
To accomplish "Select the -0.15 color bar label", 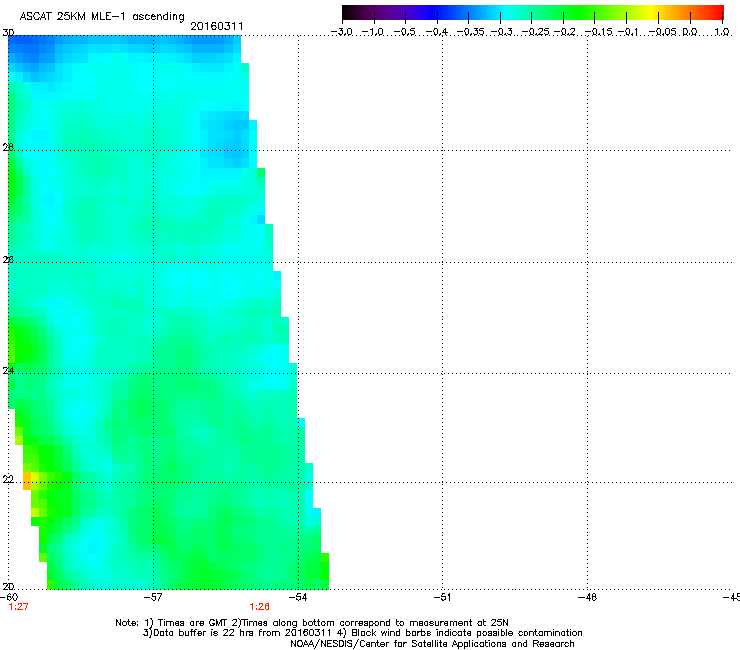I will tap(598, 32).
